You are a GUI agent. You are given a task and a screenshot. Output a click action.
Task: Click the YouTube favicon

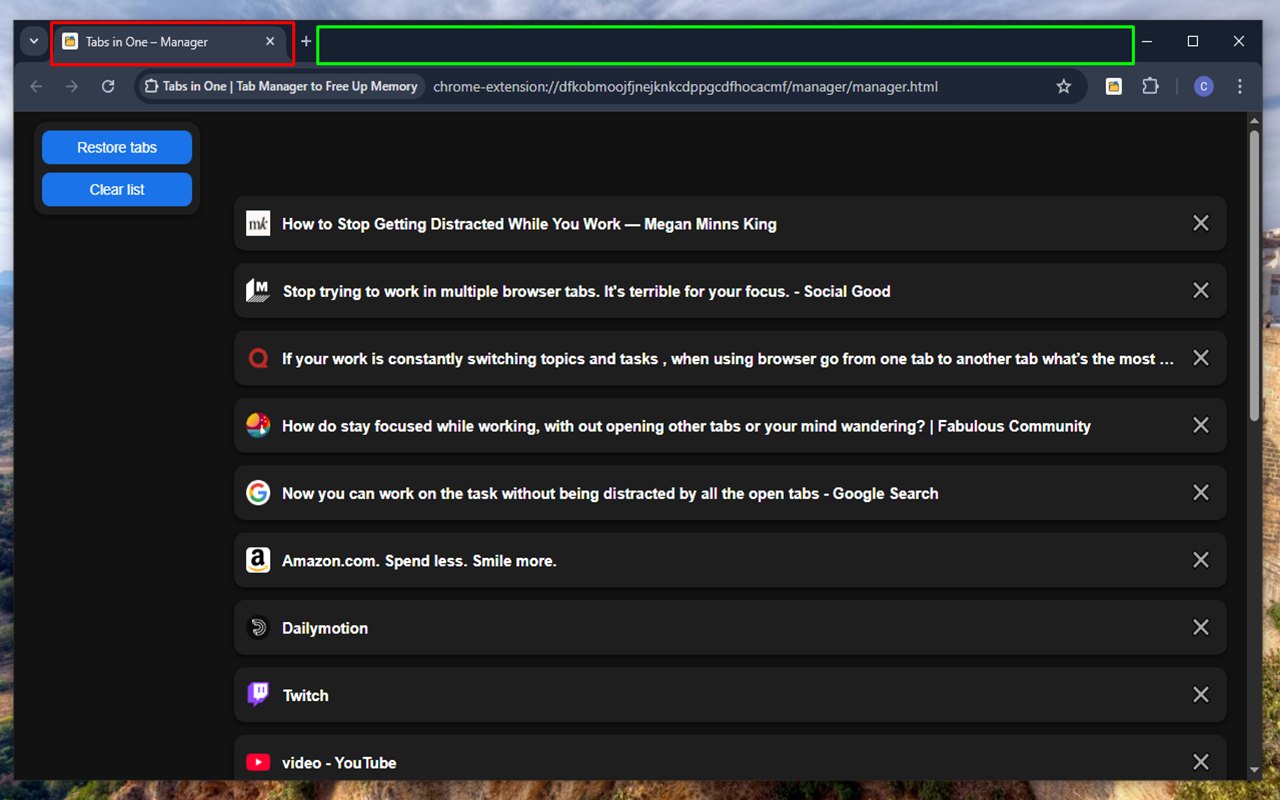(258, 762)
